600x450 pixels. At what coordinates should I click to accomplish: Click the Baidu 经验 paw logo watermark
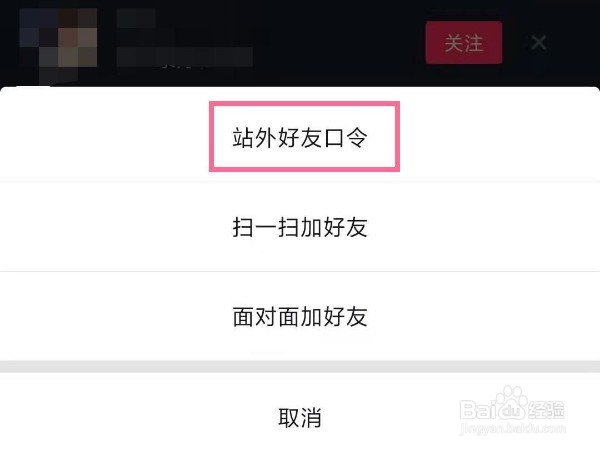tap(512, 405)
